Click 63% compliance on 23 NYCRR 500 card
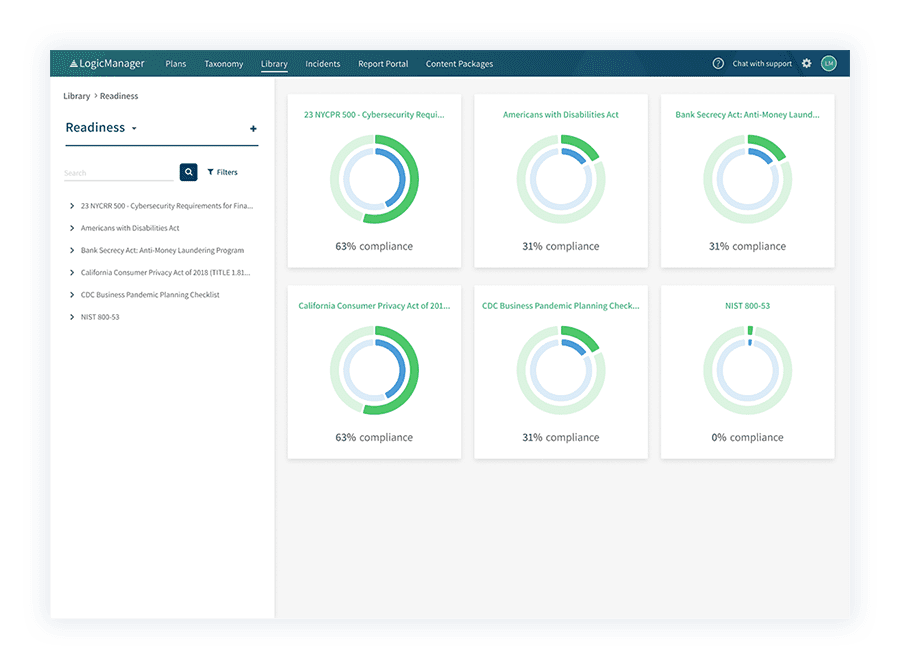This screenshot has width=900, height=669. (374, 246)
